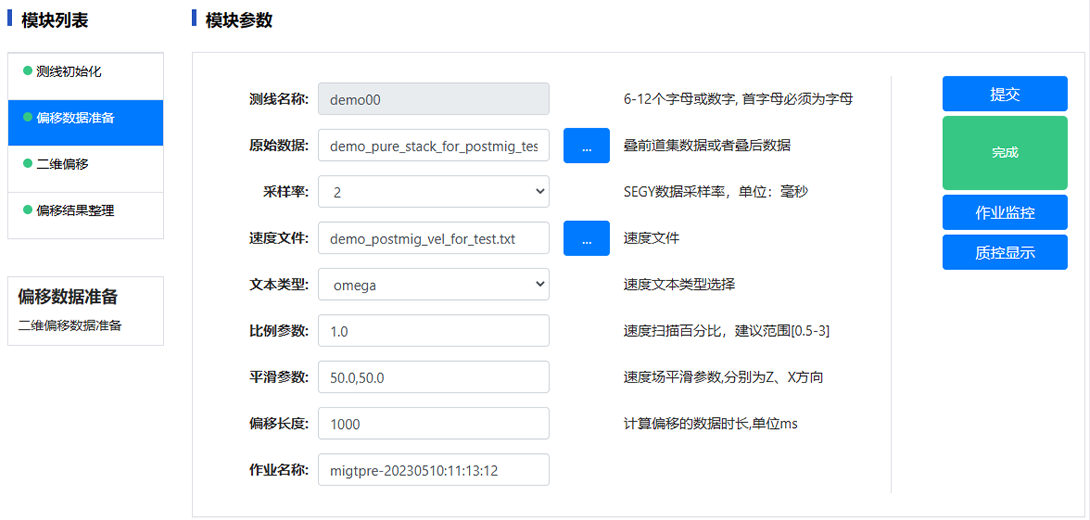Image resolution: width=1090 pixels, height=520 pixels.
Task: Click the 作业名称 job name field
Action: tap(433, 470)
